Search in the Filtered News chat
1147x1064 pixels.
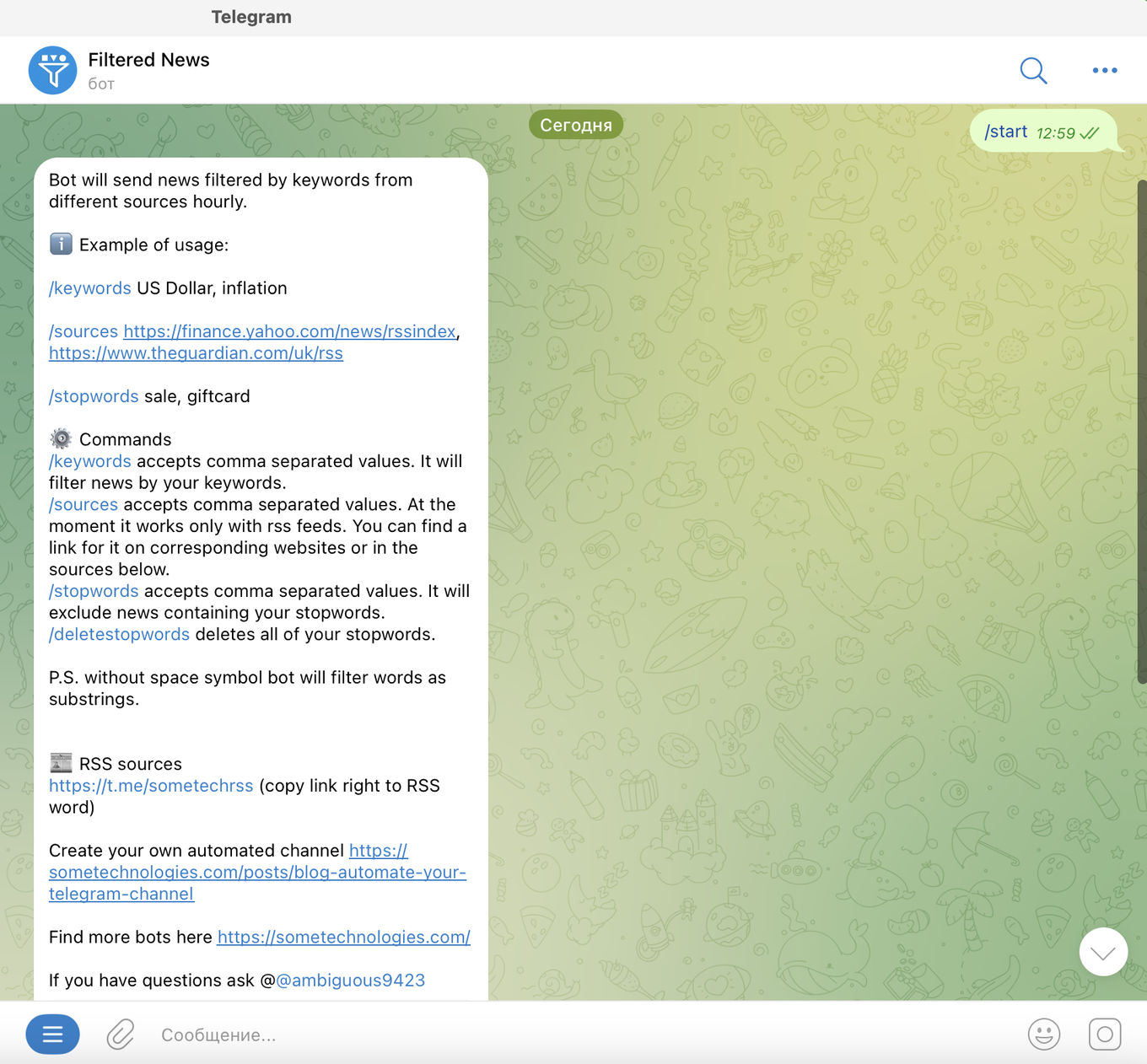[1033, 71]
